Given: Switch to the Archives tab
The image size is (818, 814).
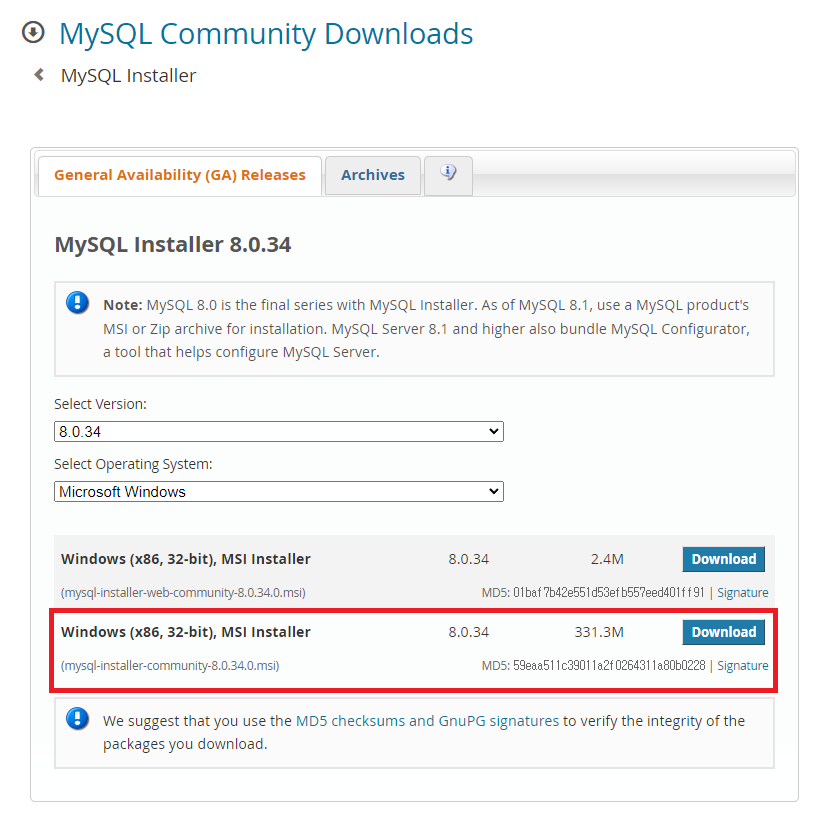Looking at the screenshot, I should pyautogui.click(x=372, y=175).
